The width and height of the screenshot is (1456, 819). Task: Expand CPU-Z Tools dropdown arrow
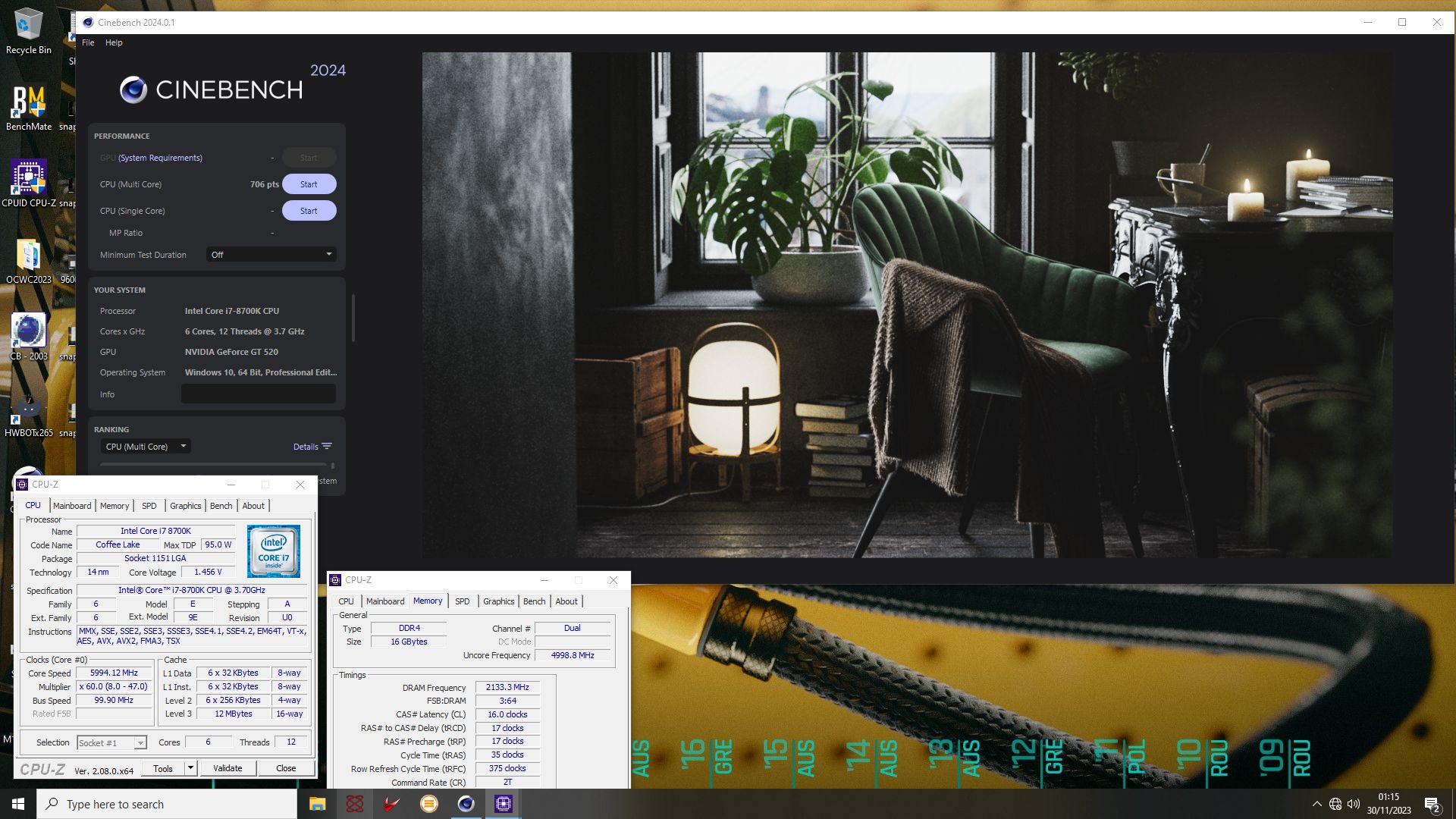point(190,768)
